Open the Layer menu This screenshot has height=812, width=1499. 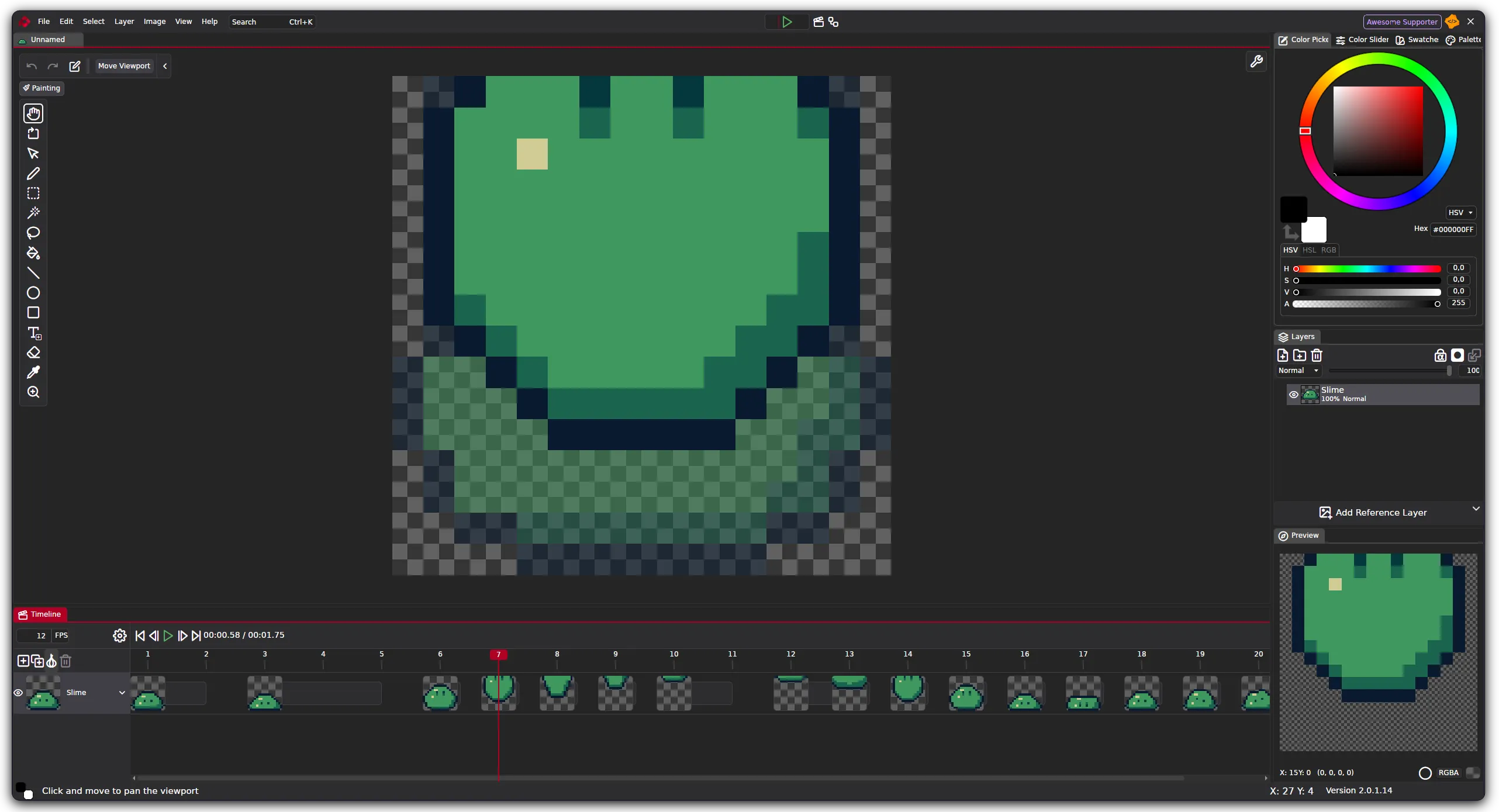[x=124, y=22]
